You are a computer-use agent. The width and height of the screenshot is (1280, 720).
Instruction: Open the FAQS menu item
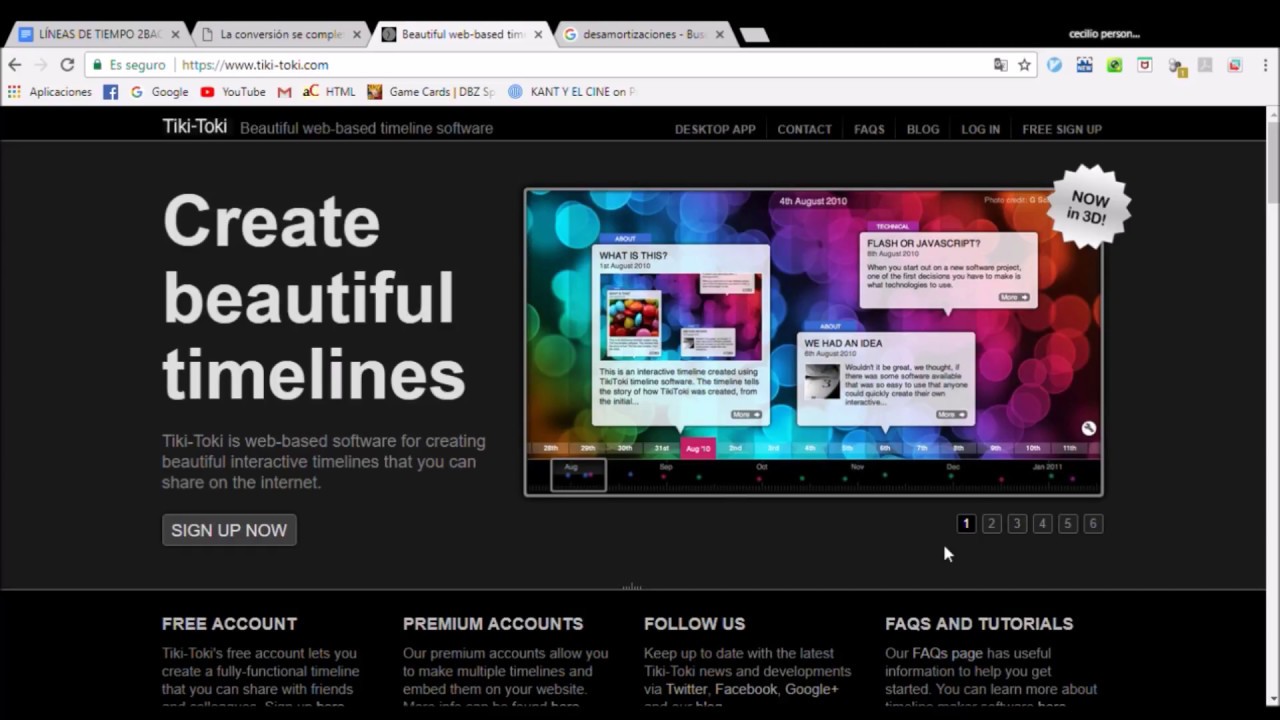click(x=869, y=129)
